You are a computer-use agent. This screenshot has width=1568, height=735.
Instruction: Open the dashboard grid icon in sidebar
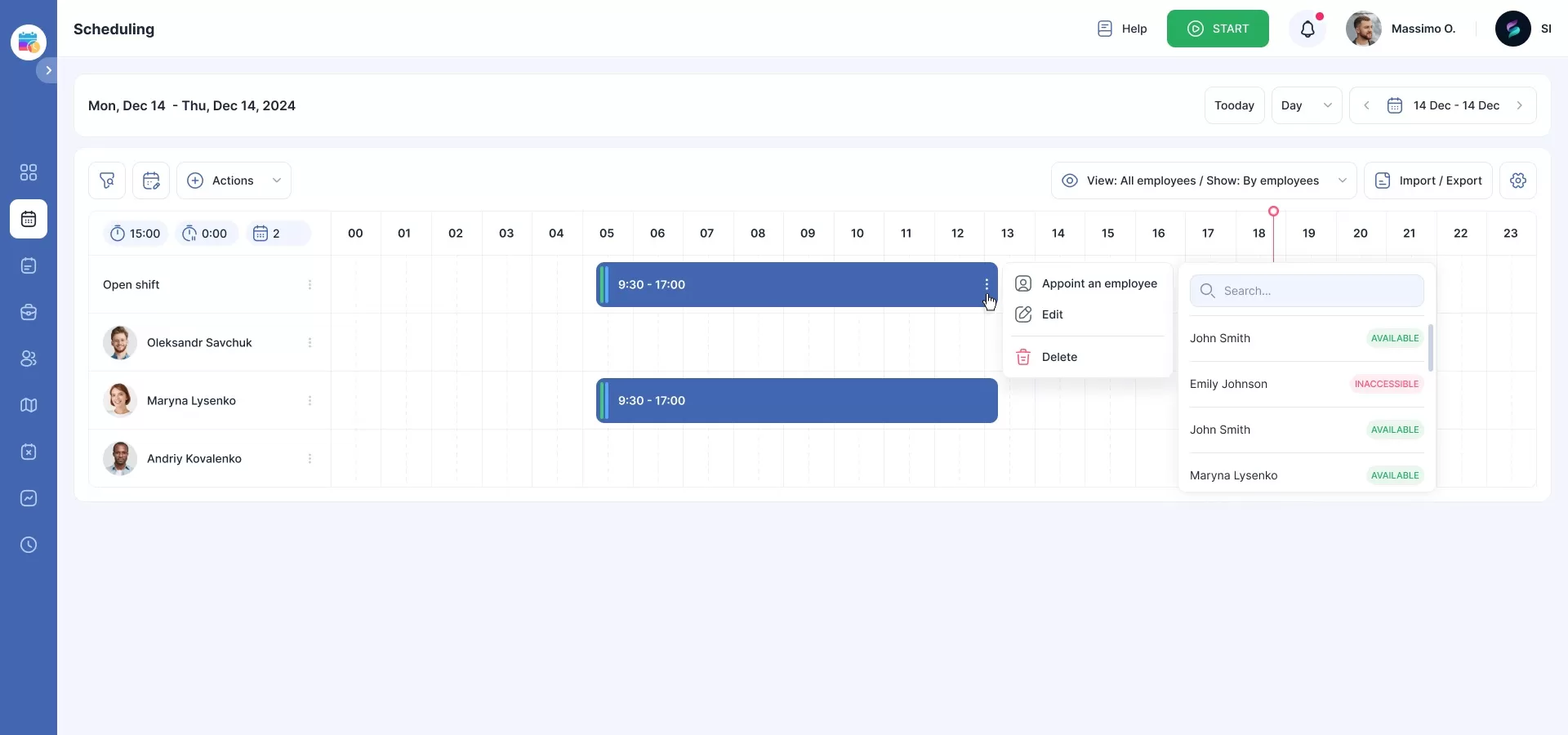[29, 172]
